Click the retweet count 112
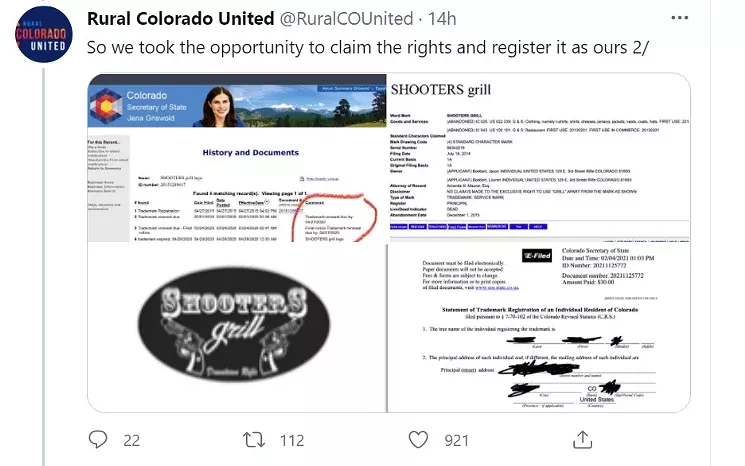 click(292, 440)
